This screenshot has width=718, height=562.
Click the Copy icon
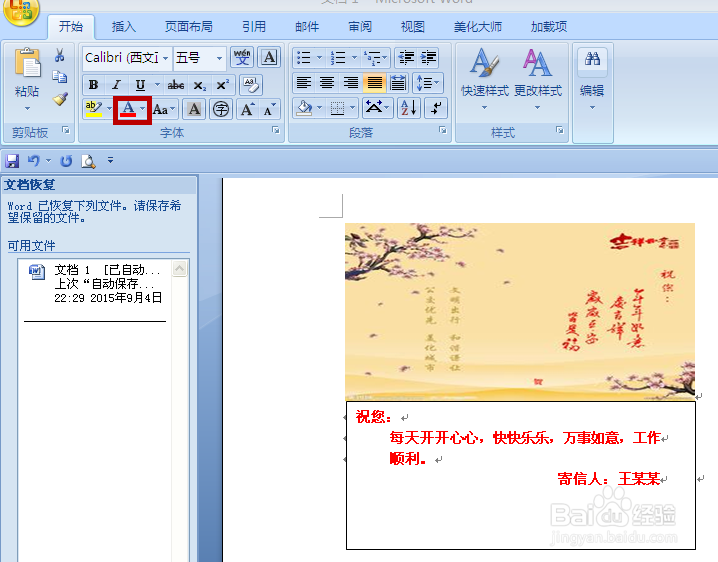tap(60, 76)
